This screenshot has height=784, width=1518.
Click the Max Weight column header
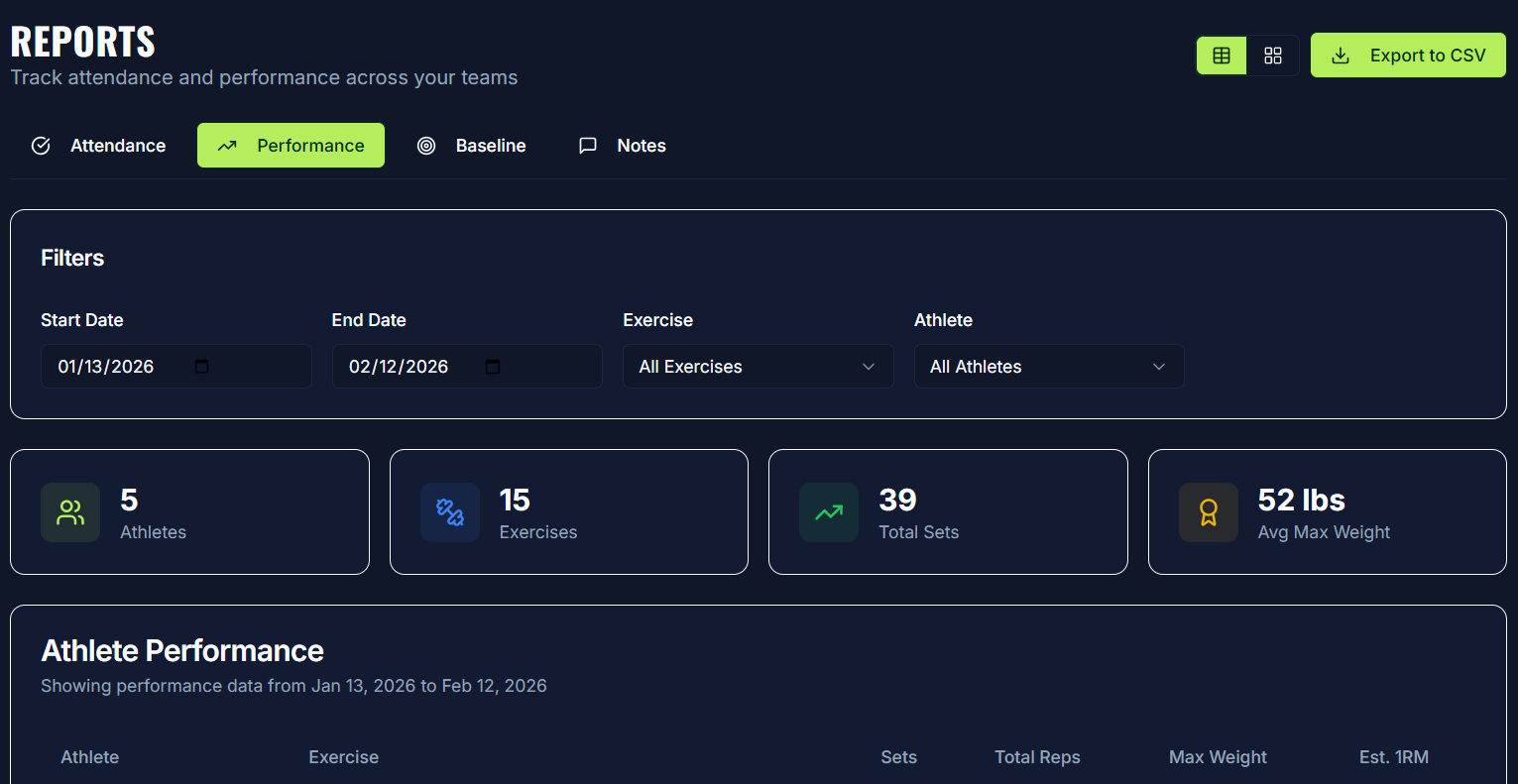1218,757
